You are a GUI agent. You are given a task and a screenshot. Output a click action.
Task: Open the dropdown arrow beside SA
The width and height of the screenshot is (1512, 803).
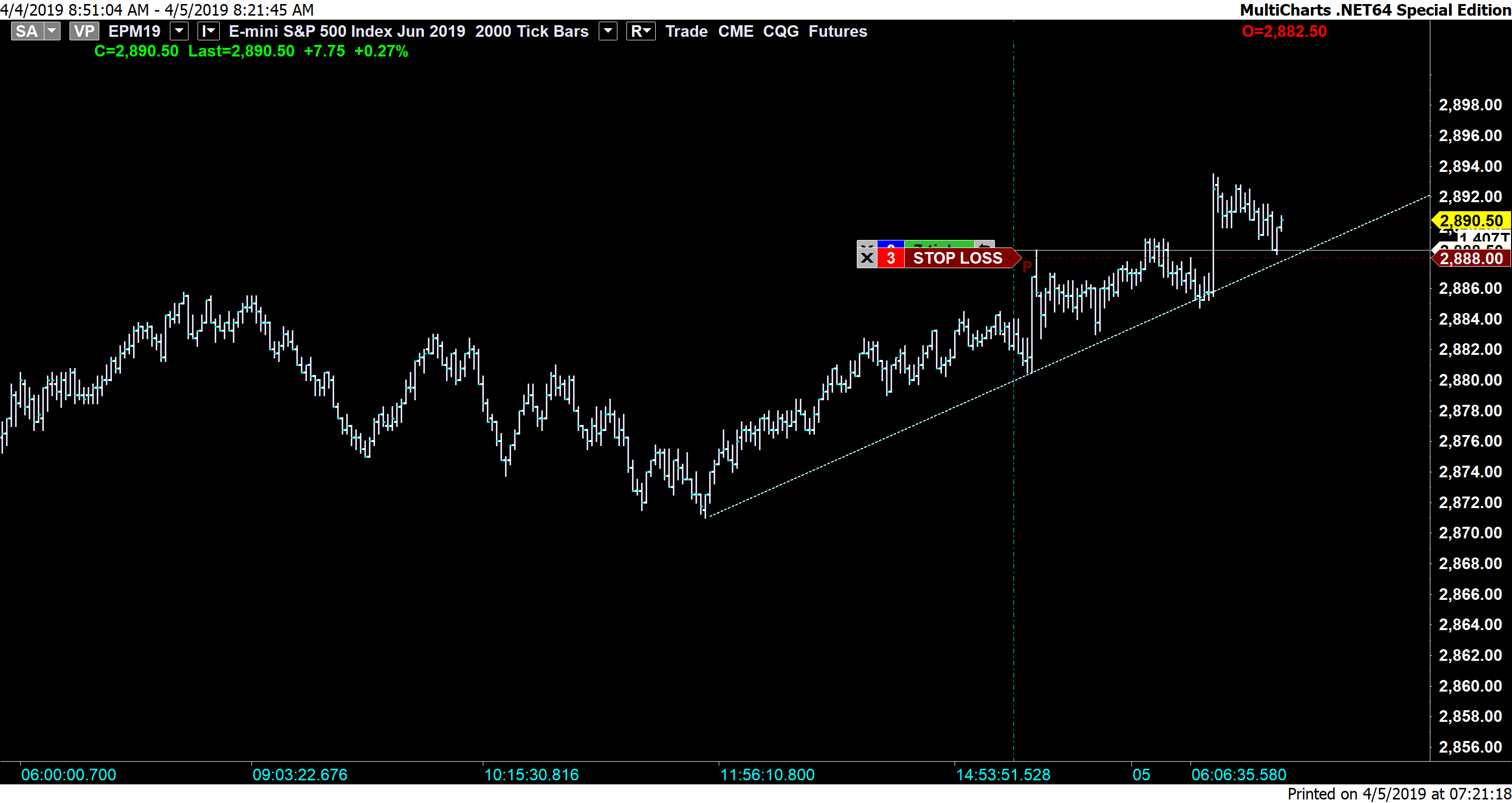(x=52, y=31)
